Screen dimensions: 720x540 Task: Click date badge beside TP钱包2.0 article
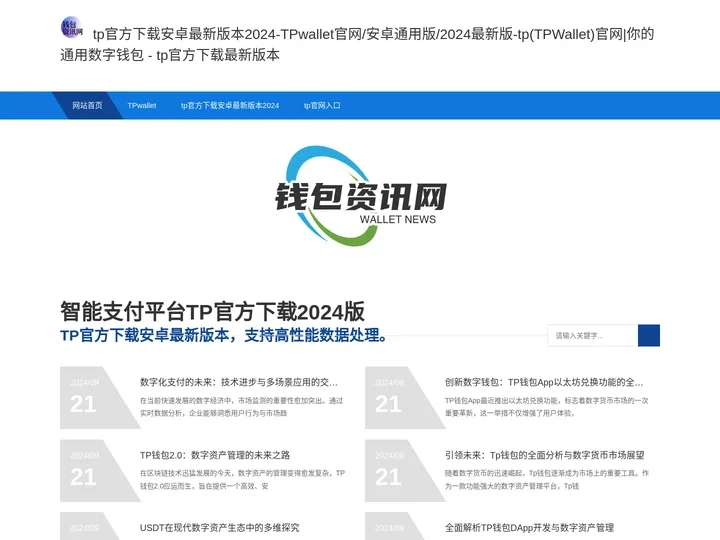tap(100, 471)
